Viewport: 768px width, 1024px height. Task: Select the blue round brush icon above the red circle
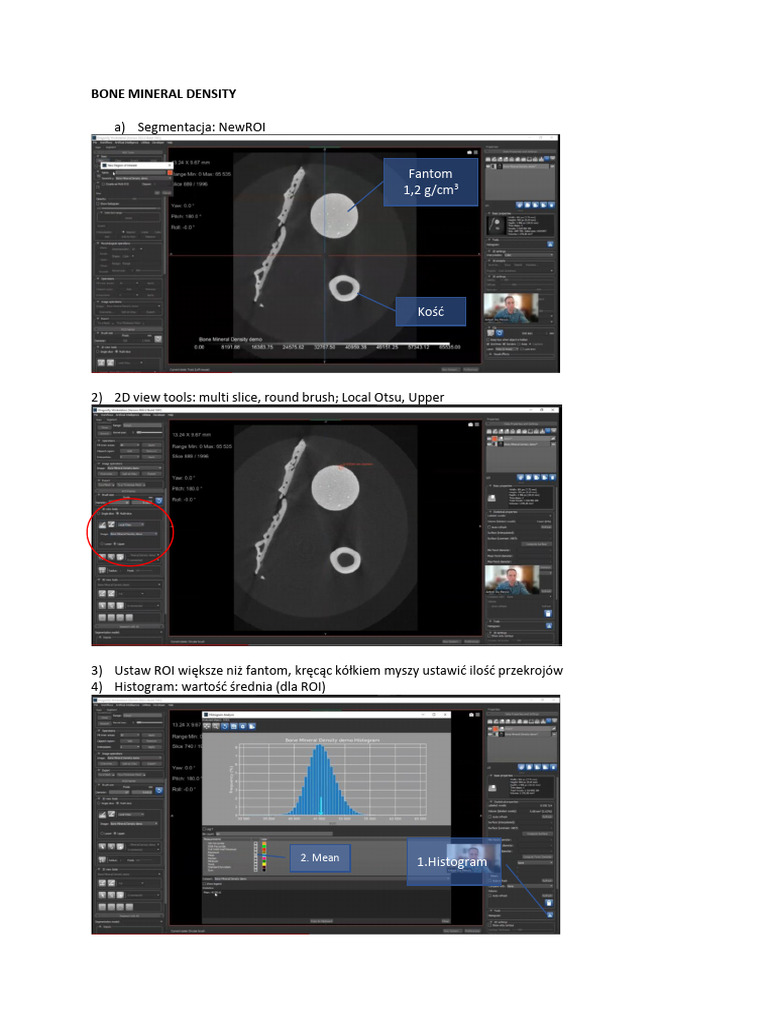159,501
